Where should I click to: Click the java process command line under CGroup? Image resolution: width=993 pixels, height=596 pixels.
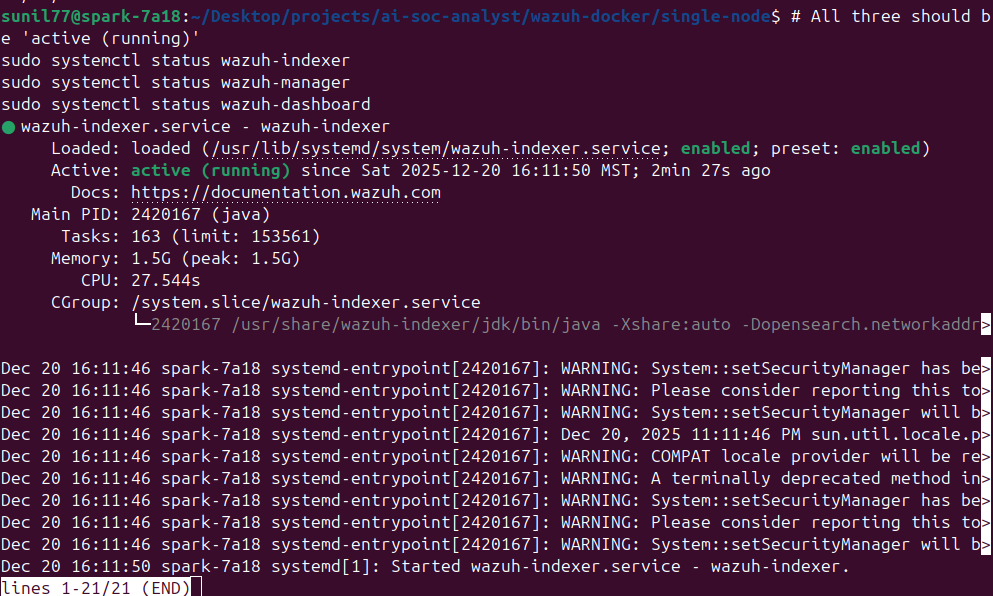(566, 325)
